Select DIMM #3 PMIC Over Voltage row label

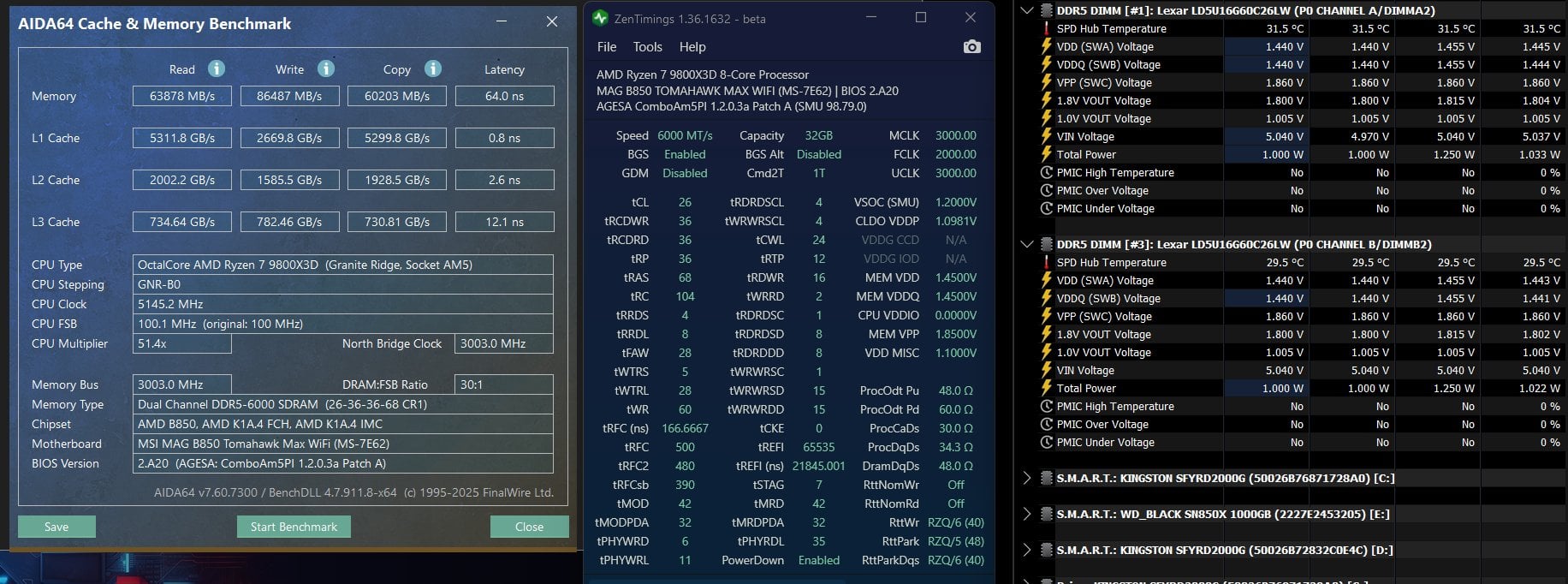pyautogui.click(x=1102, y=424)
